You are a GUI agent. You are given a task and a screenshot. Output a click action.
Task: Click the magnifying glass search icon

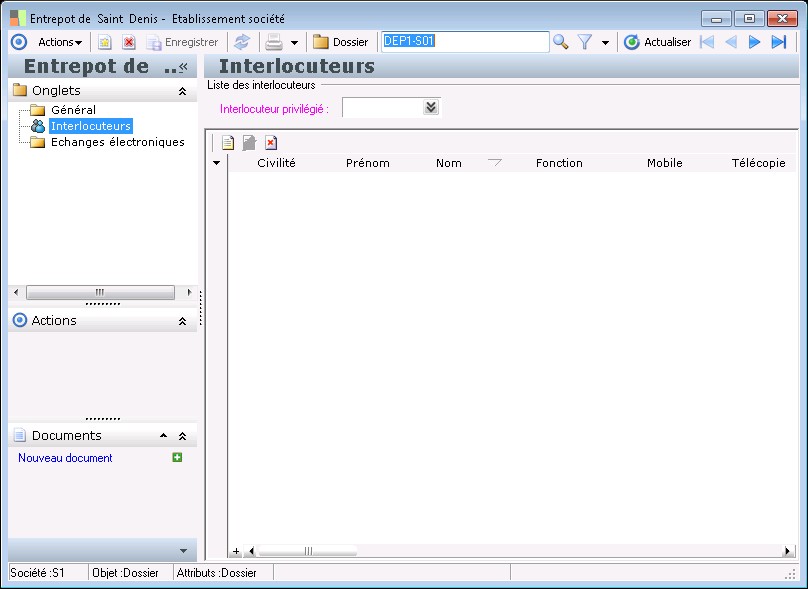pyautogui.click(x=561, y=42)
